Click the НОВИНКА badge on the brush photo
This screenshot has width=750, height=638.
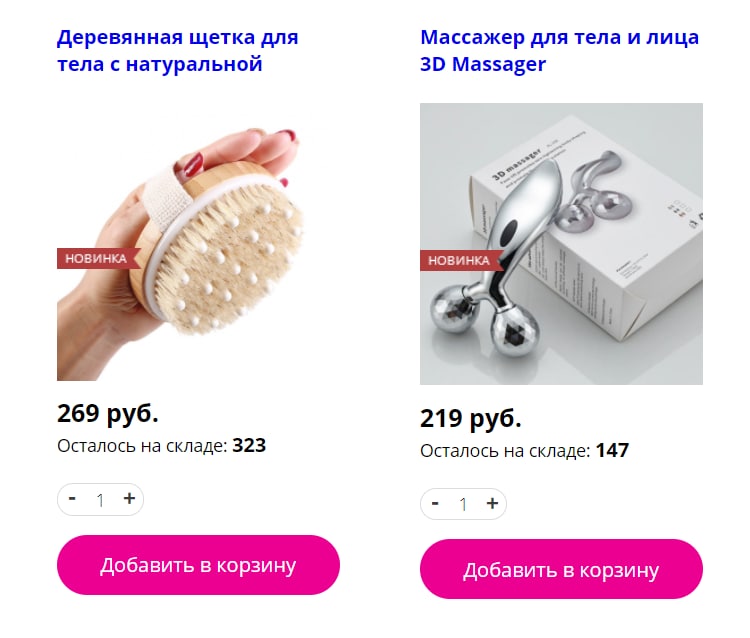pyautogui.click(x=98, y=258)
